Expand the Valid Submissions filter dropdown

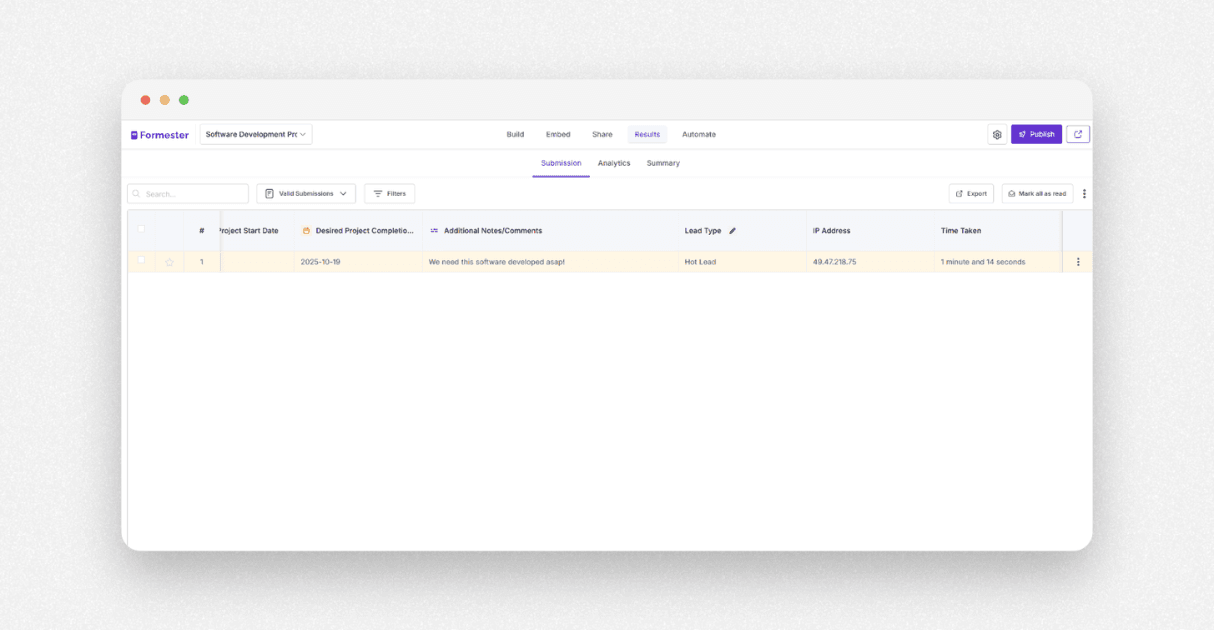point(306,194)
